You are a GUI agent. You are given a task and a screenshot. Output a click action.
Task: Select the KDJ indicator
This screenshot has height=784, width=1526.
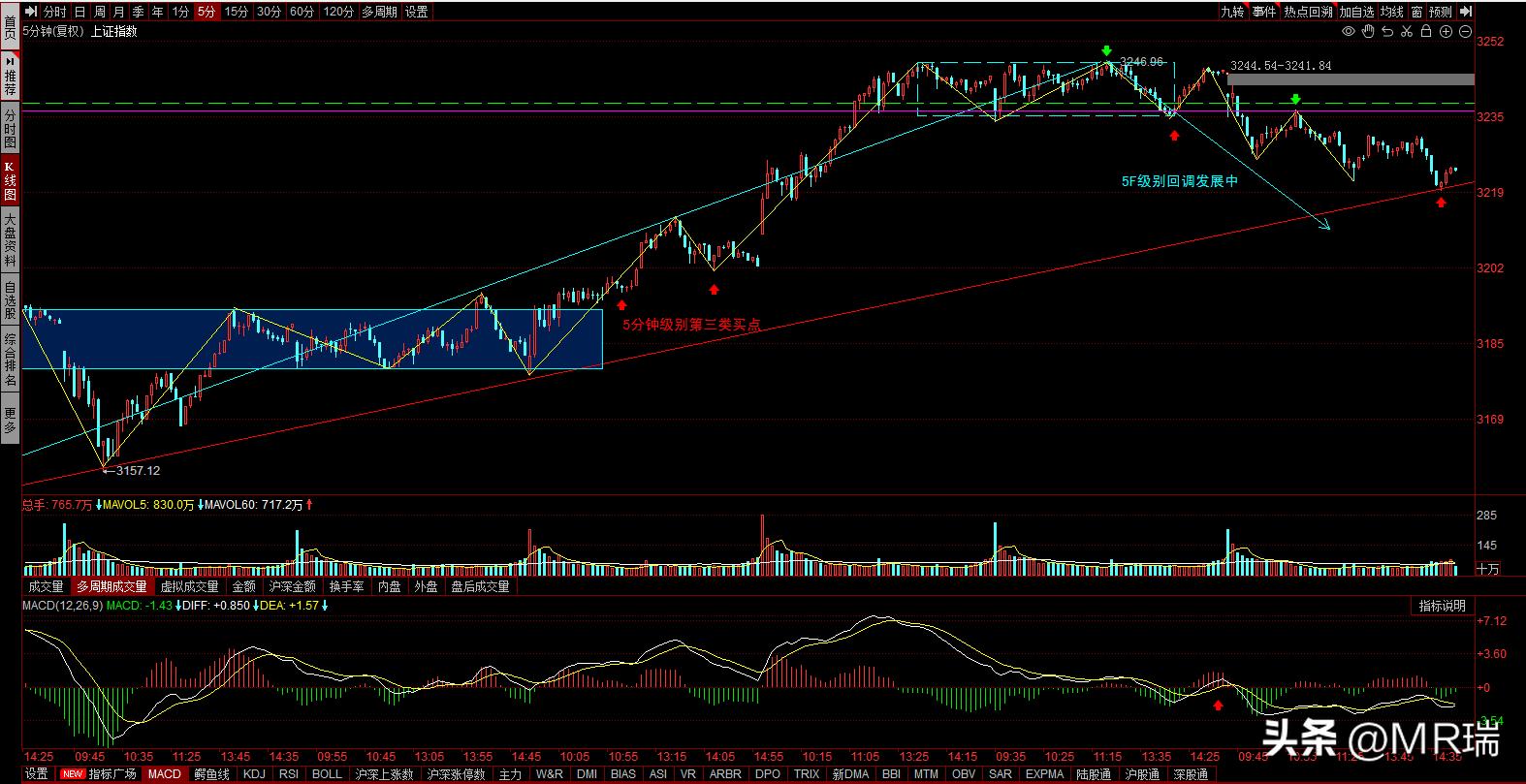[x=254, y=774]
